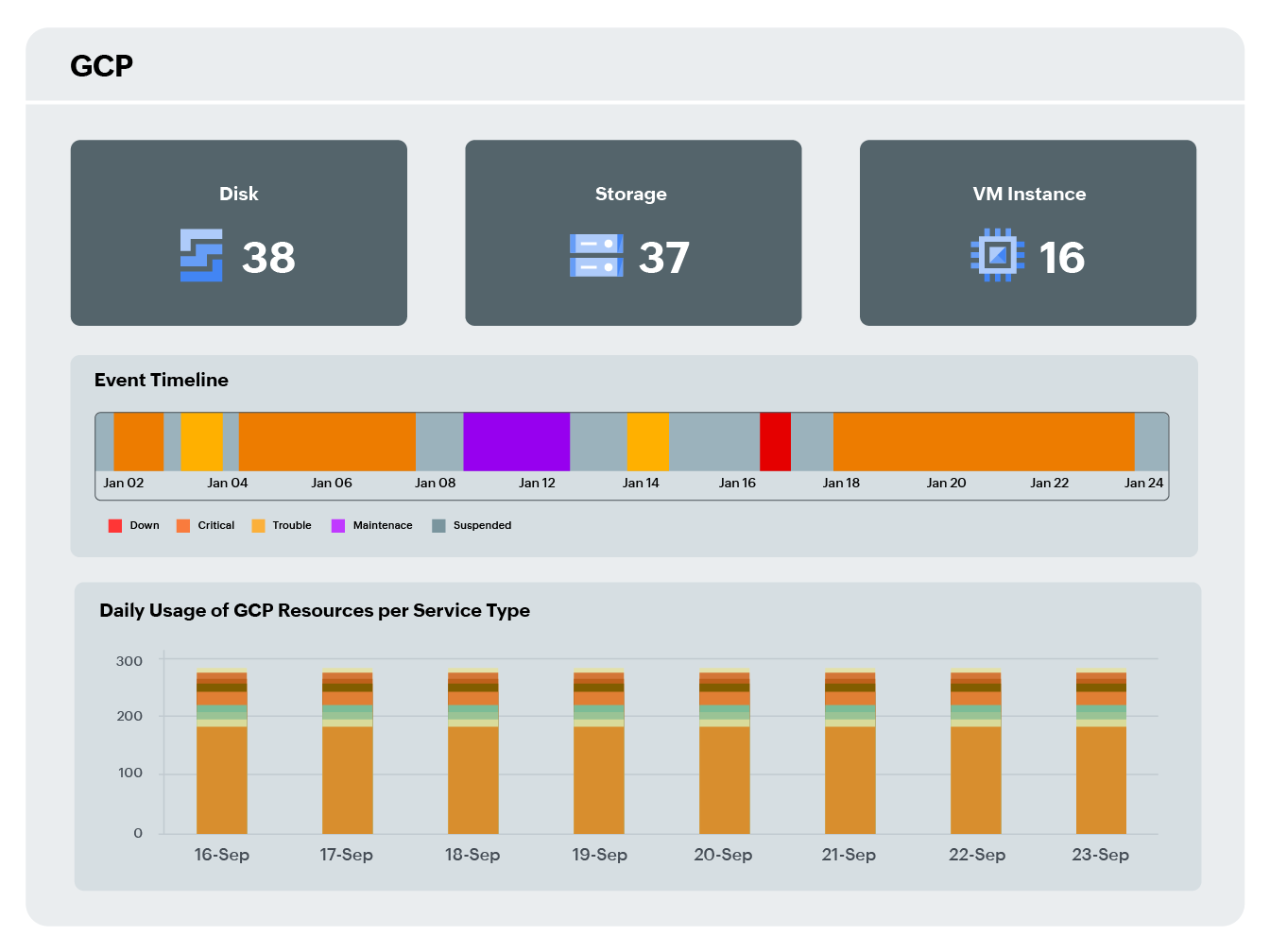Click the 23-Sep stacked usage bar
1270x952 pixels.
click(1102, 752)
